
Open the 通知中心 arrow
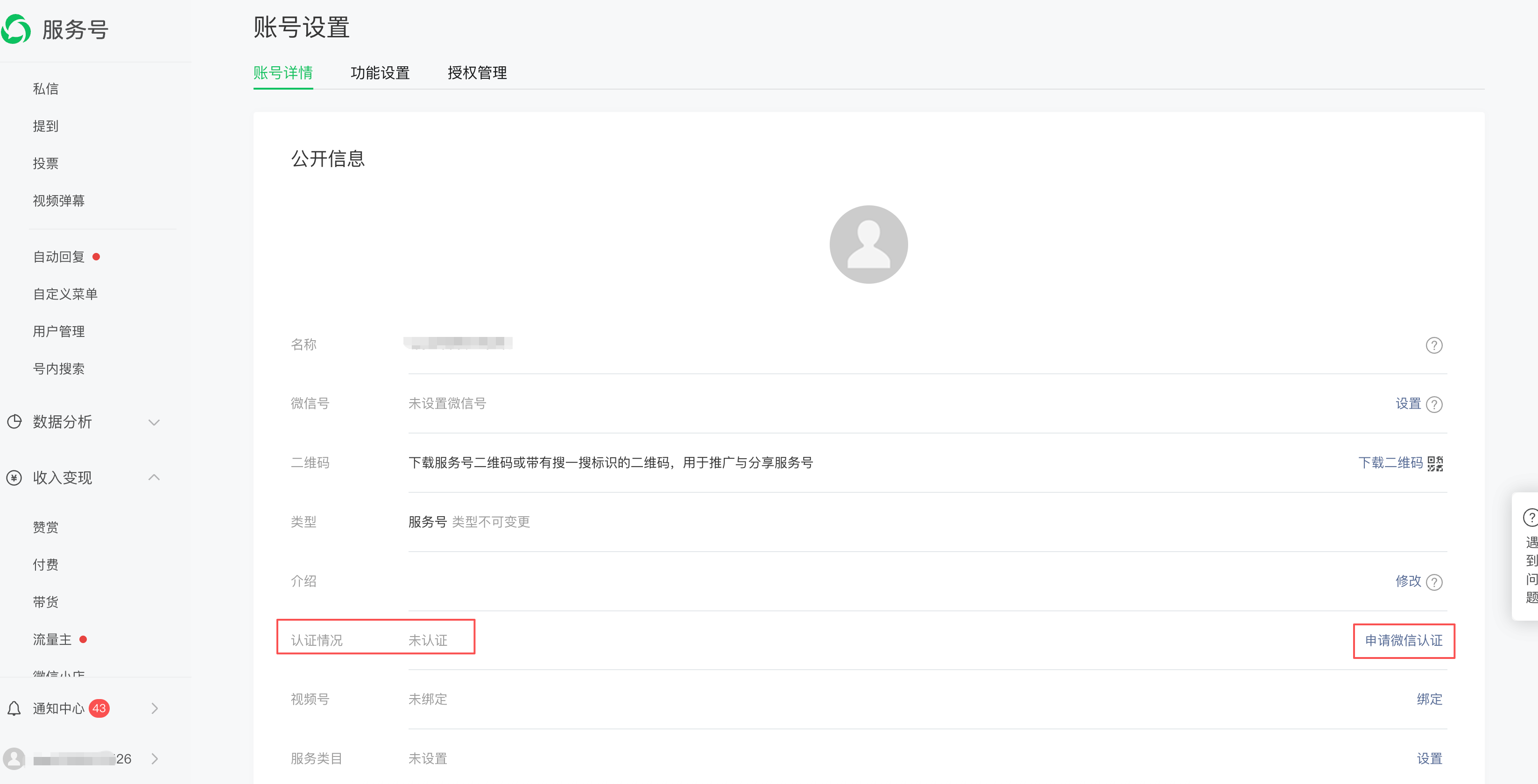(155, 709)
